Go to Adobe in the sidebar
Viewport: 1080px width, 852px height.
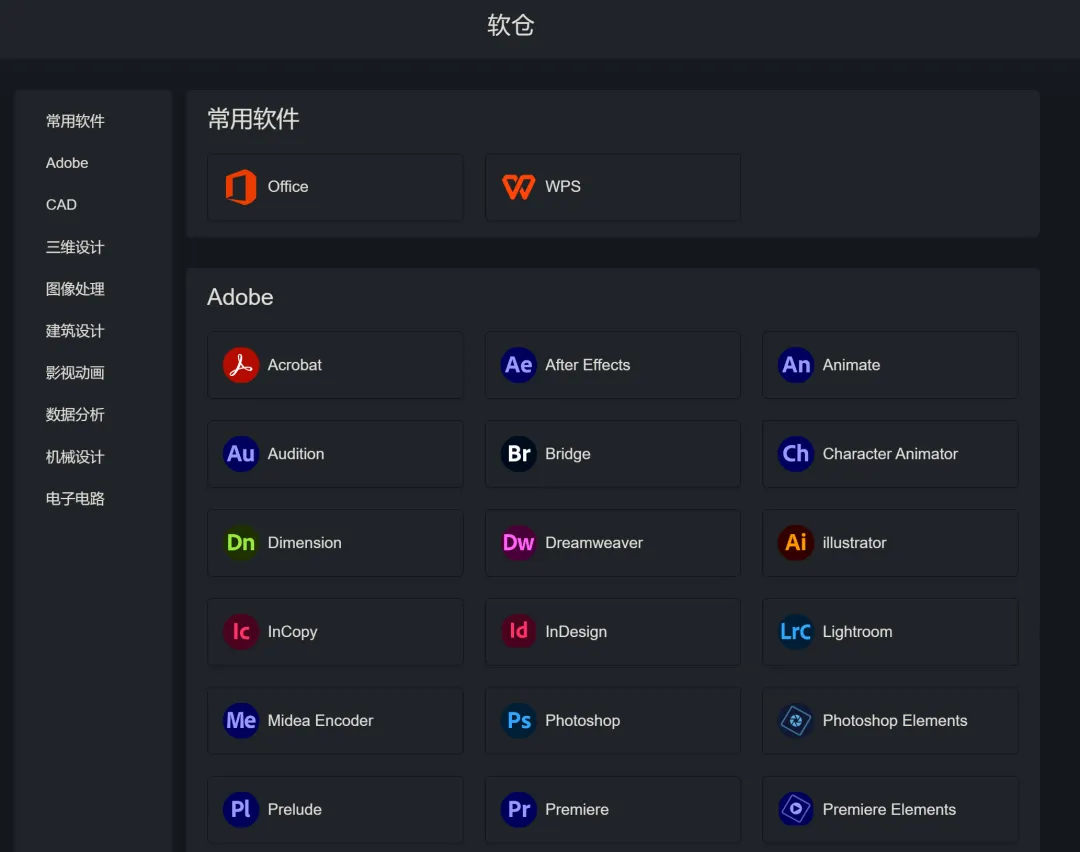67,163
